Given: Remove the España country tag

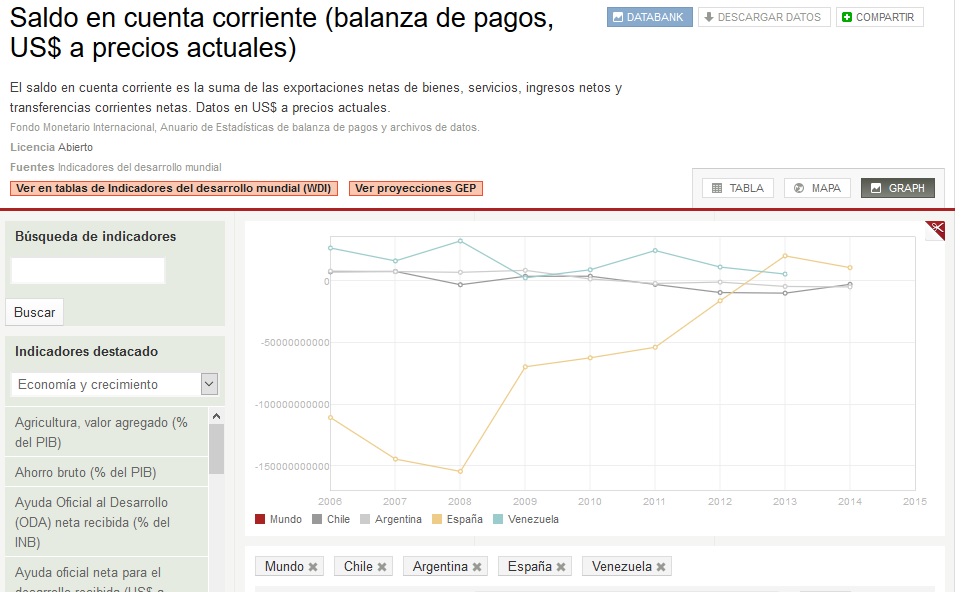Looking at the screenshot, I should pyautogui.click(x=561, y=567).
